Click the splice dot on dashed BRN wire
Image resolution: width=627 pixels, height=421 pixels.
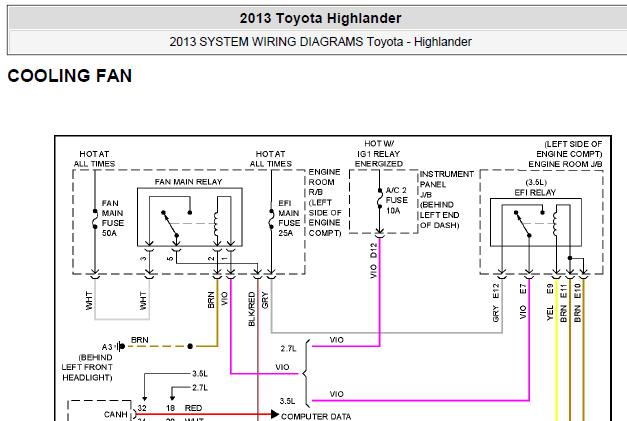pyautogui.click(x=190, y=346)
